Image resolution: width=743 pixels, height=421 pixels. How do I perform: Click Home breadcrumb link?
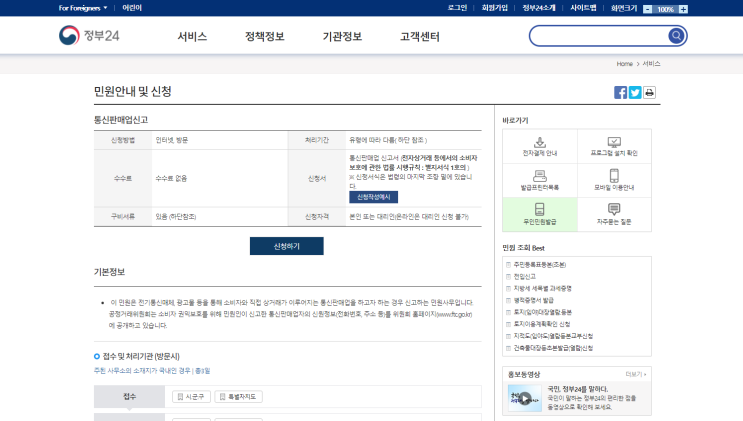point(625,64)
